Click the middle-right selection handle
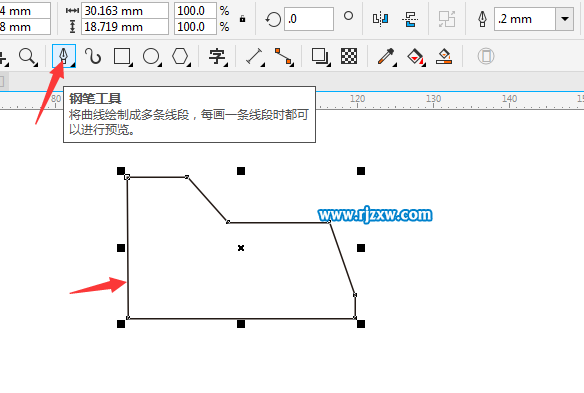 (361, 248)
